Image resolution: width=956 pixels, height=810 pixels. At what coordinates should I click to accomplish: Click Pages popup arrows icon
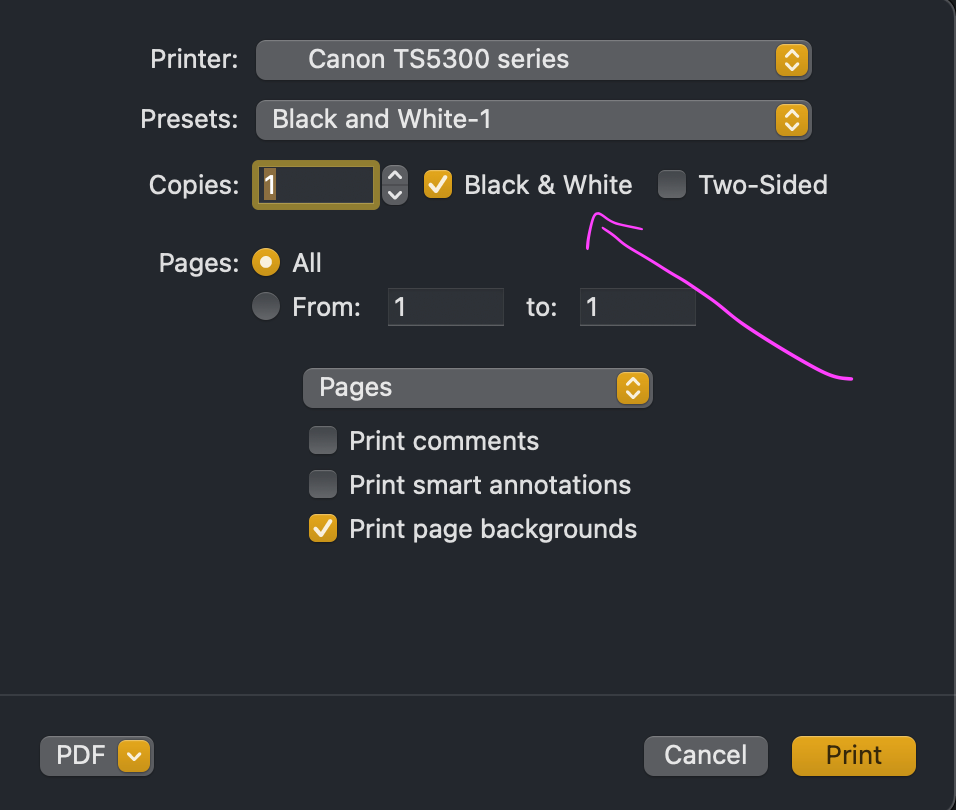632,388
